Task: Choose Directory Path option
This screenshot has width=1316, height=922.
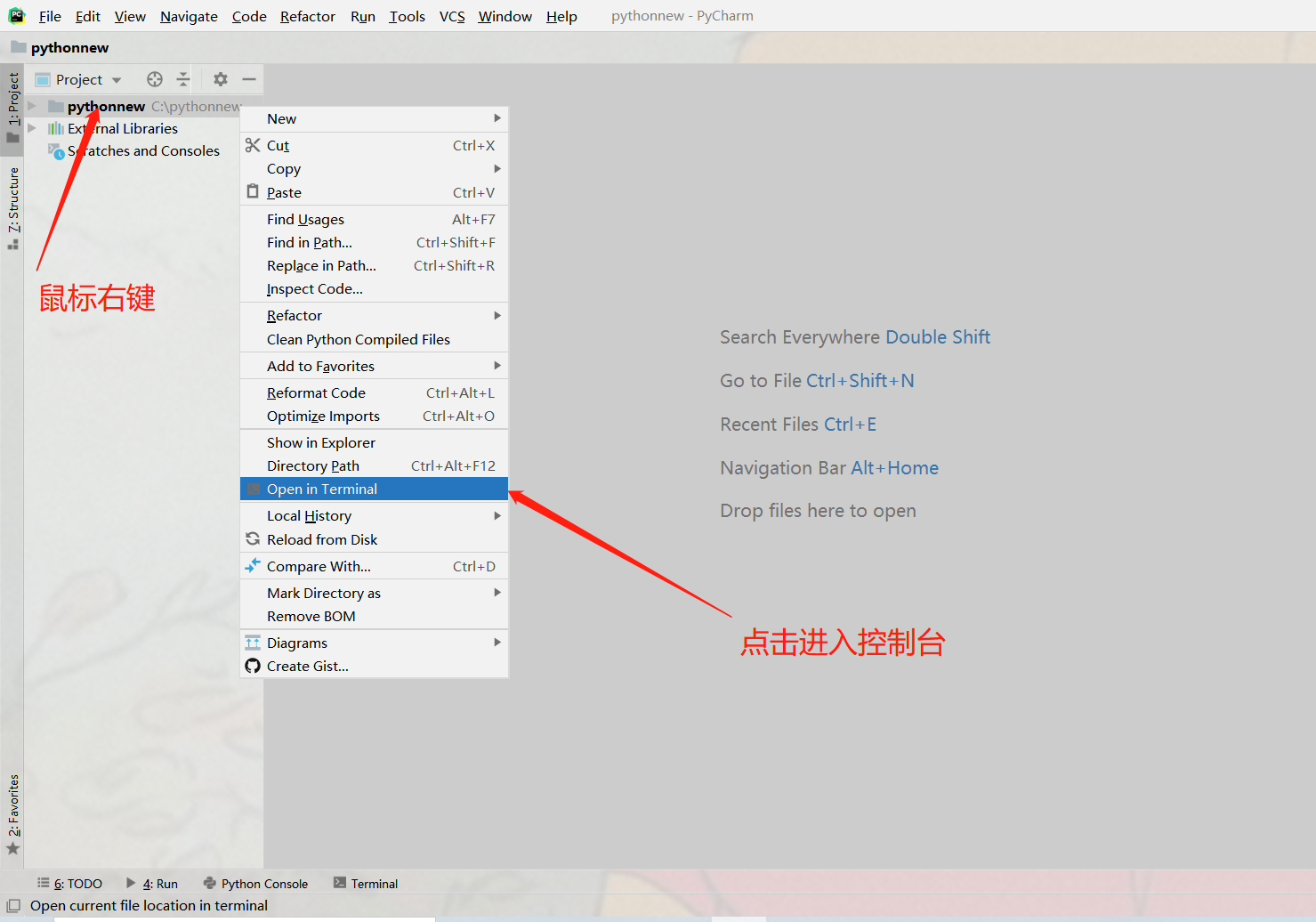Action: tap(374, 465)
